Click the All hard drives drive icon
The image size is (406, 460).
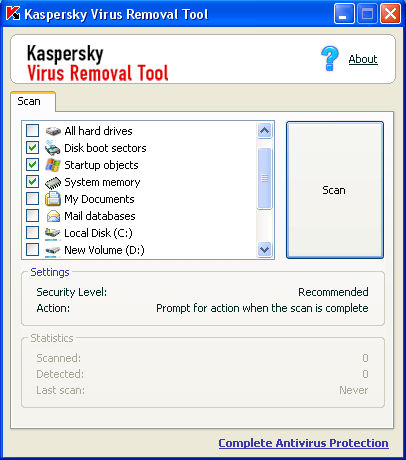53,131
